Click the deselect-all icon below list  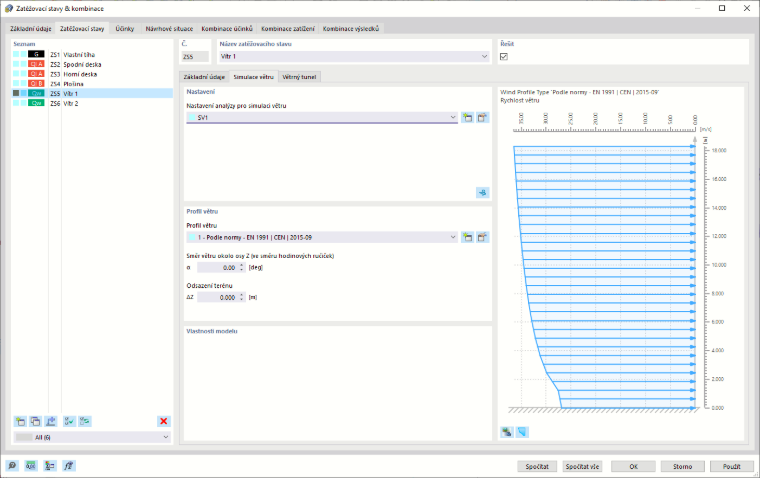point(85,421)
